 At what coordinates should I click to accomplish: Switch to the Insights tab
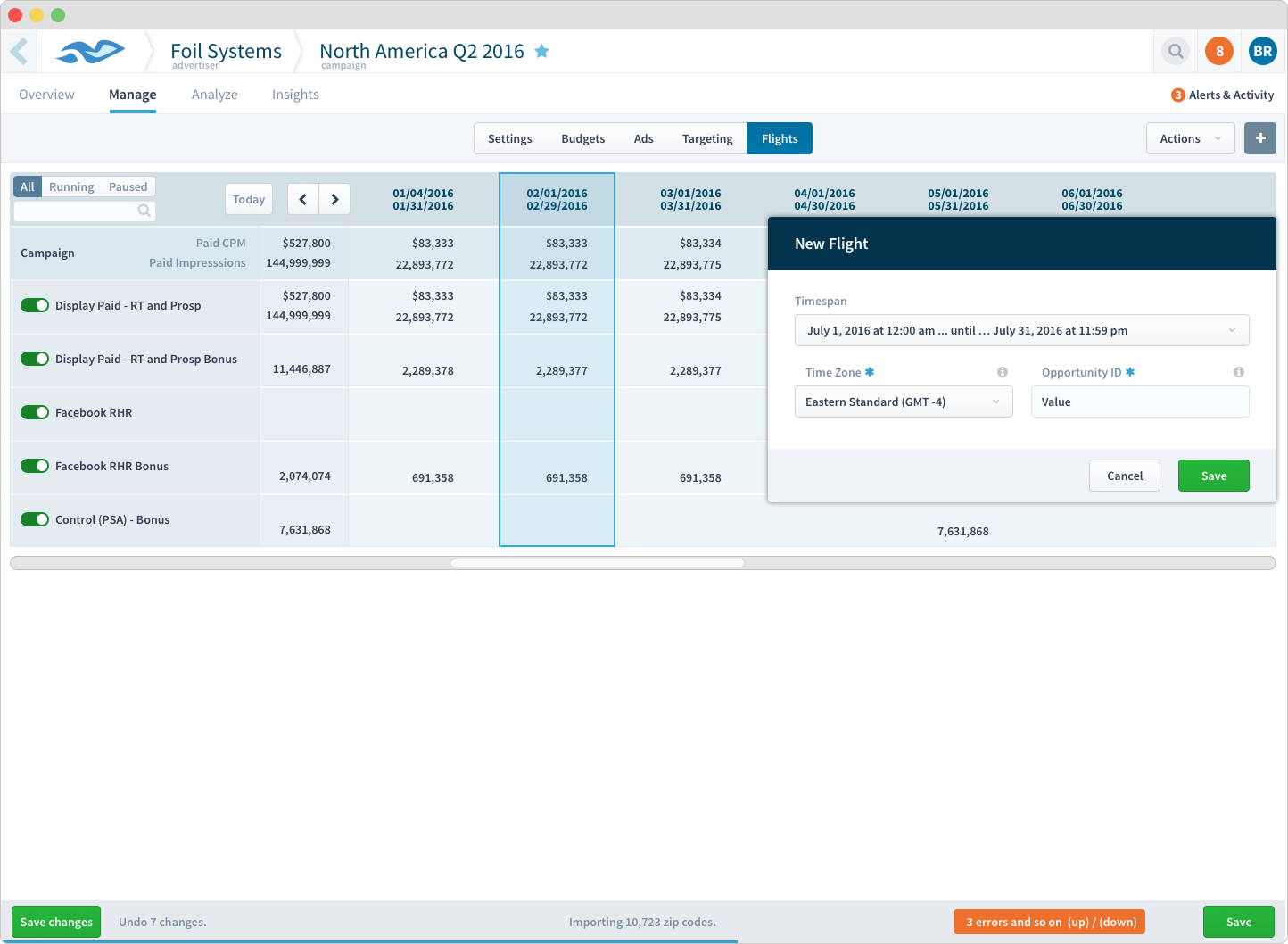295,95
